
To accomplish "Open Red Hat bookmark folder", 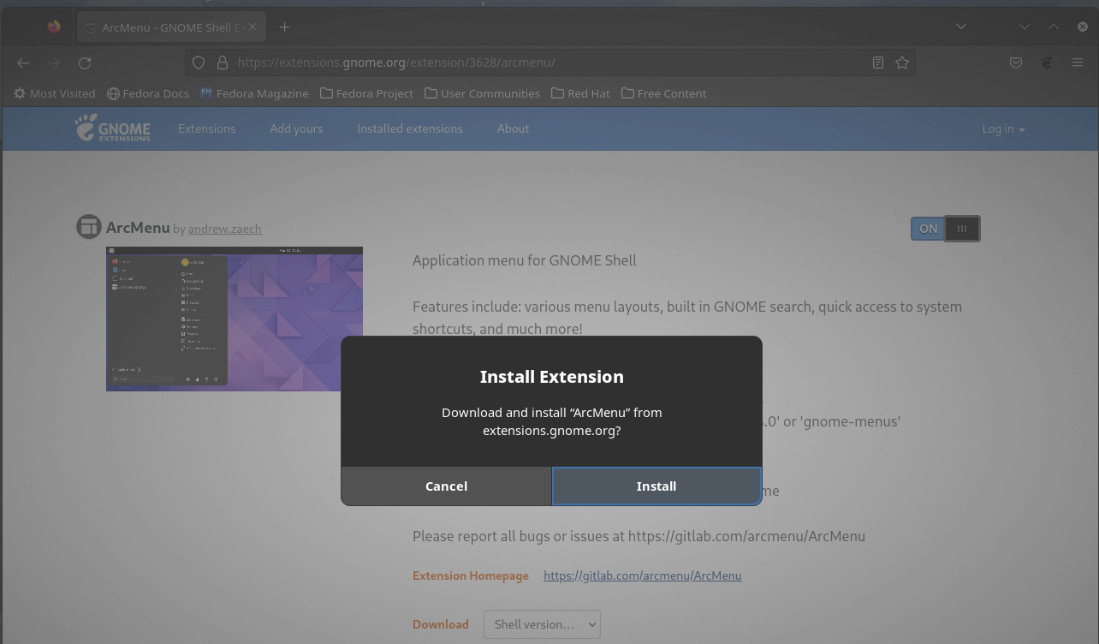I will coord(580,93).
